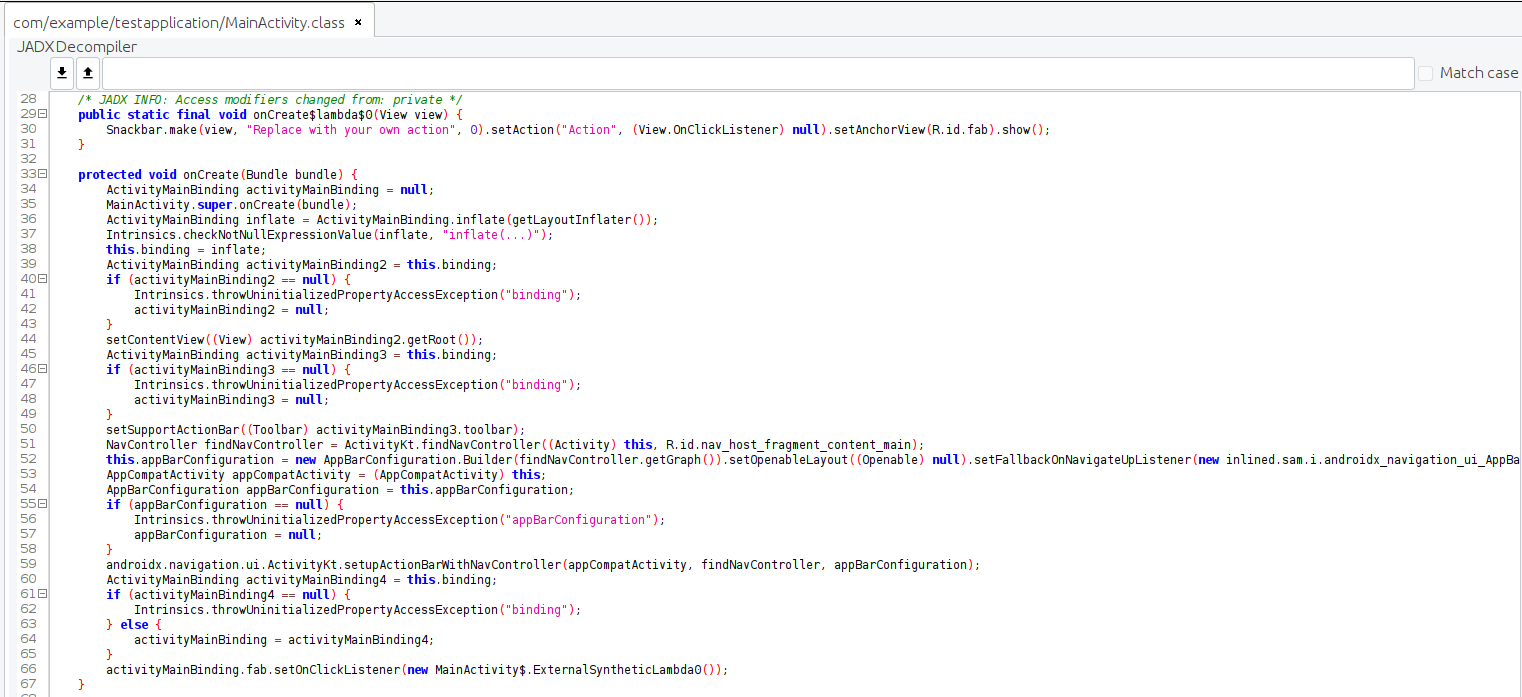Click line number 28 in the gutter
Screen dimensions: 1522x697
(28, 100)
